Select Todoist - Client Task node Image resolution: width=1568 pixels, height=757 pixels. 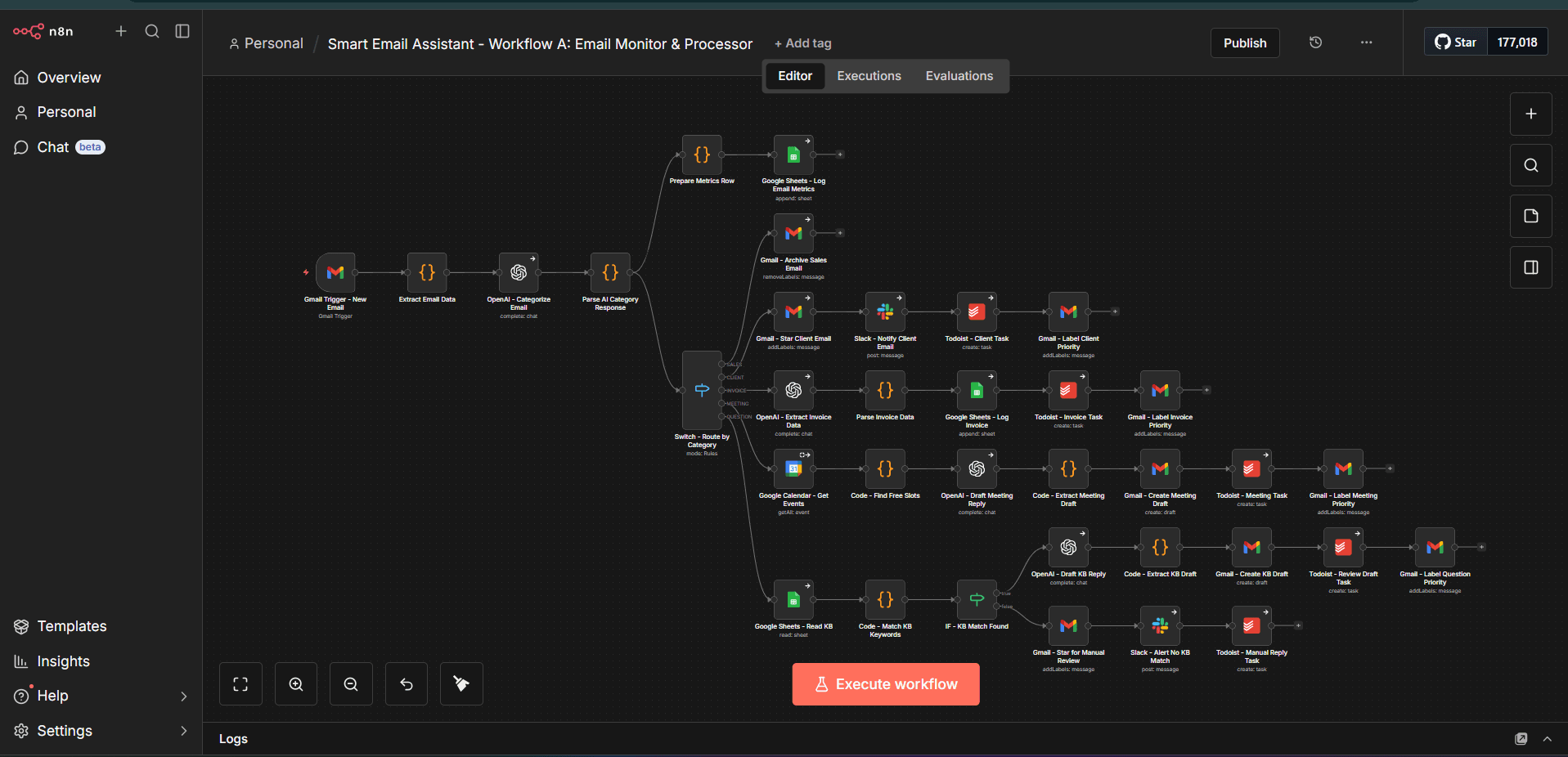pyautogui.click(x=977, y=311)
